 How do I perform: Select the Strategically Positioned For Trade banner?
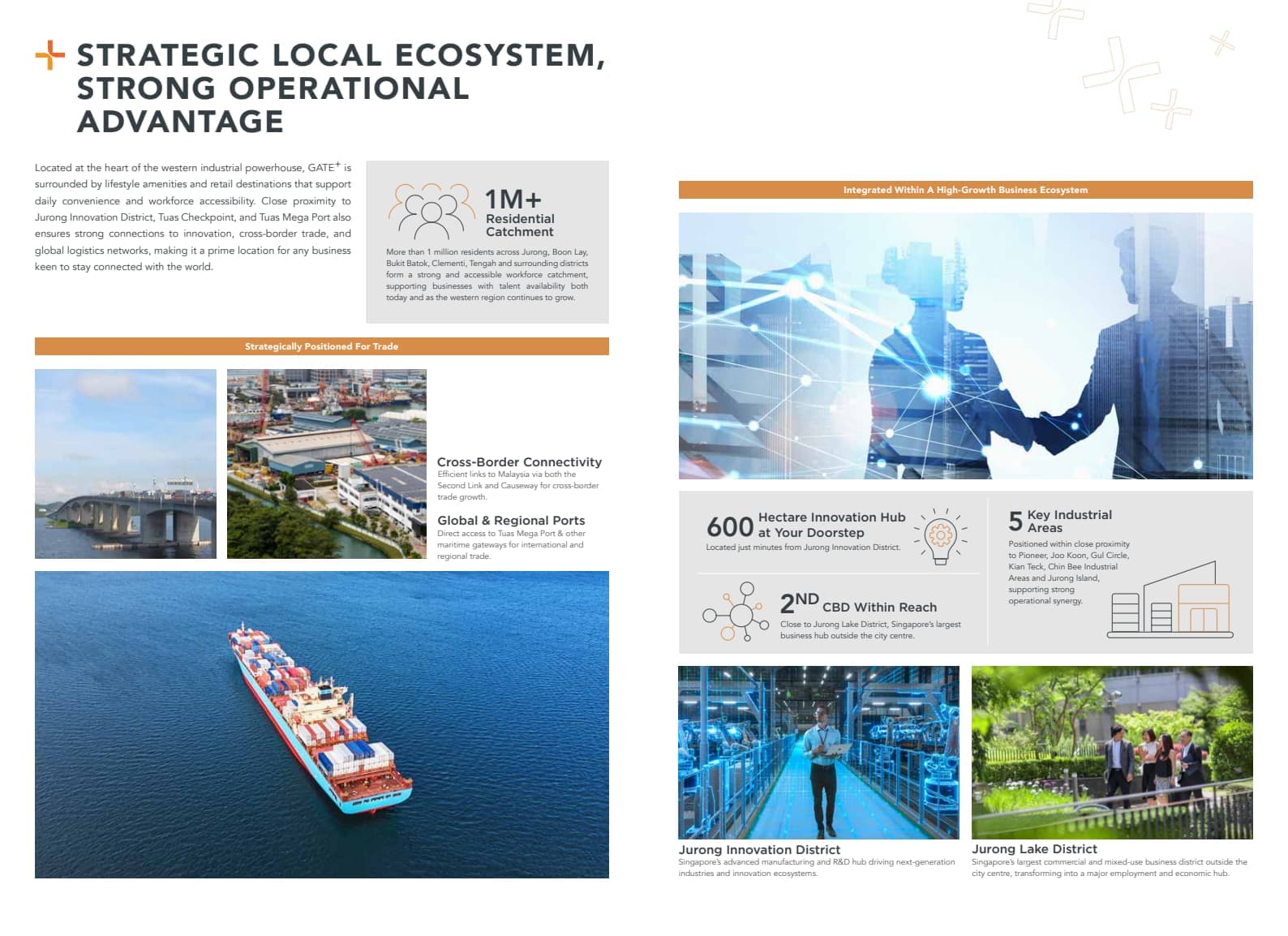point(321,346)
